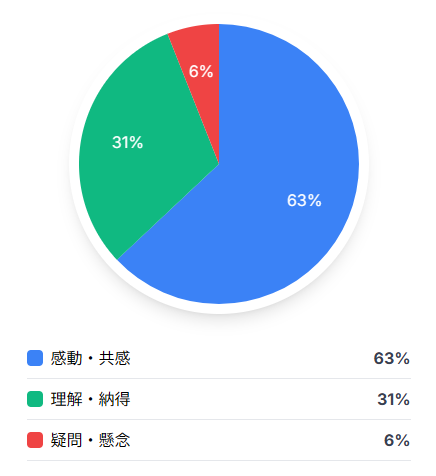
Task: Click the 31% label inside the pie
Action: (x=127, y=142)
